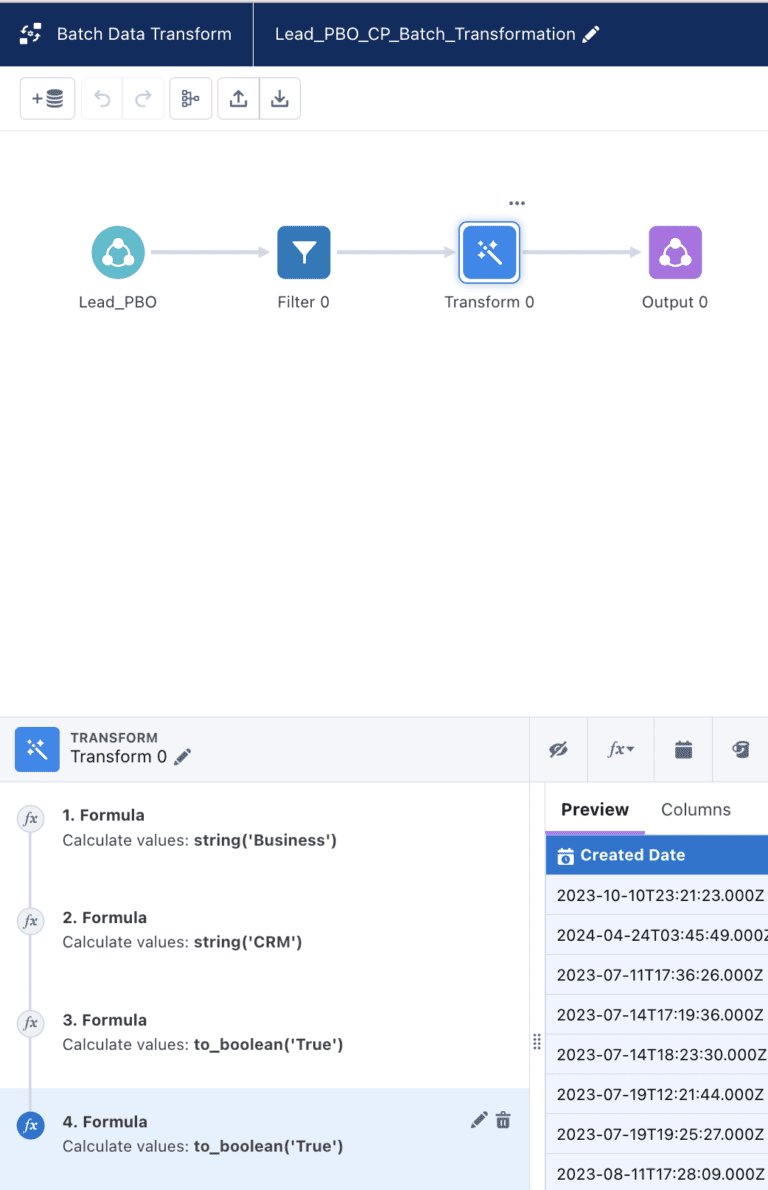Click the calendar date transform icon
The image size is (768, 1190).
tap(683, 750)
